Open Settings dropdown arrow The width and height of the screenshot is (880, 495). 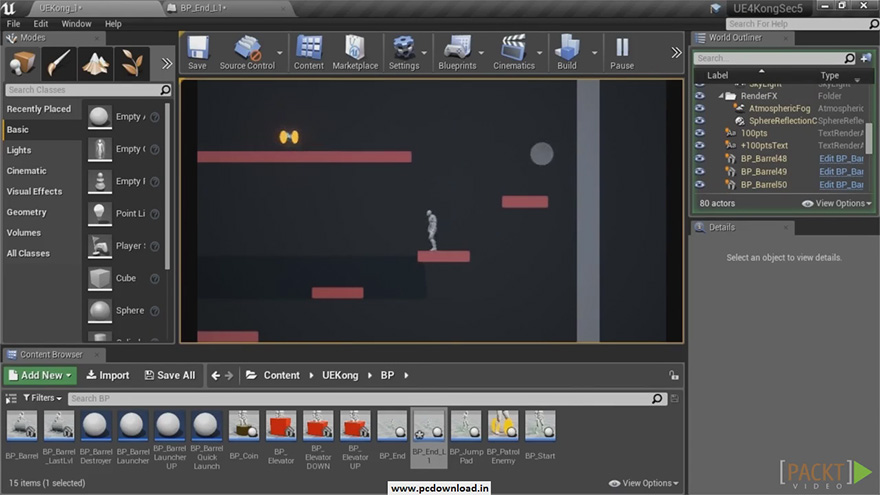point(424,53)
